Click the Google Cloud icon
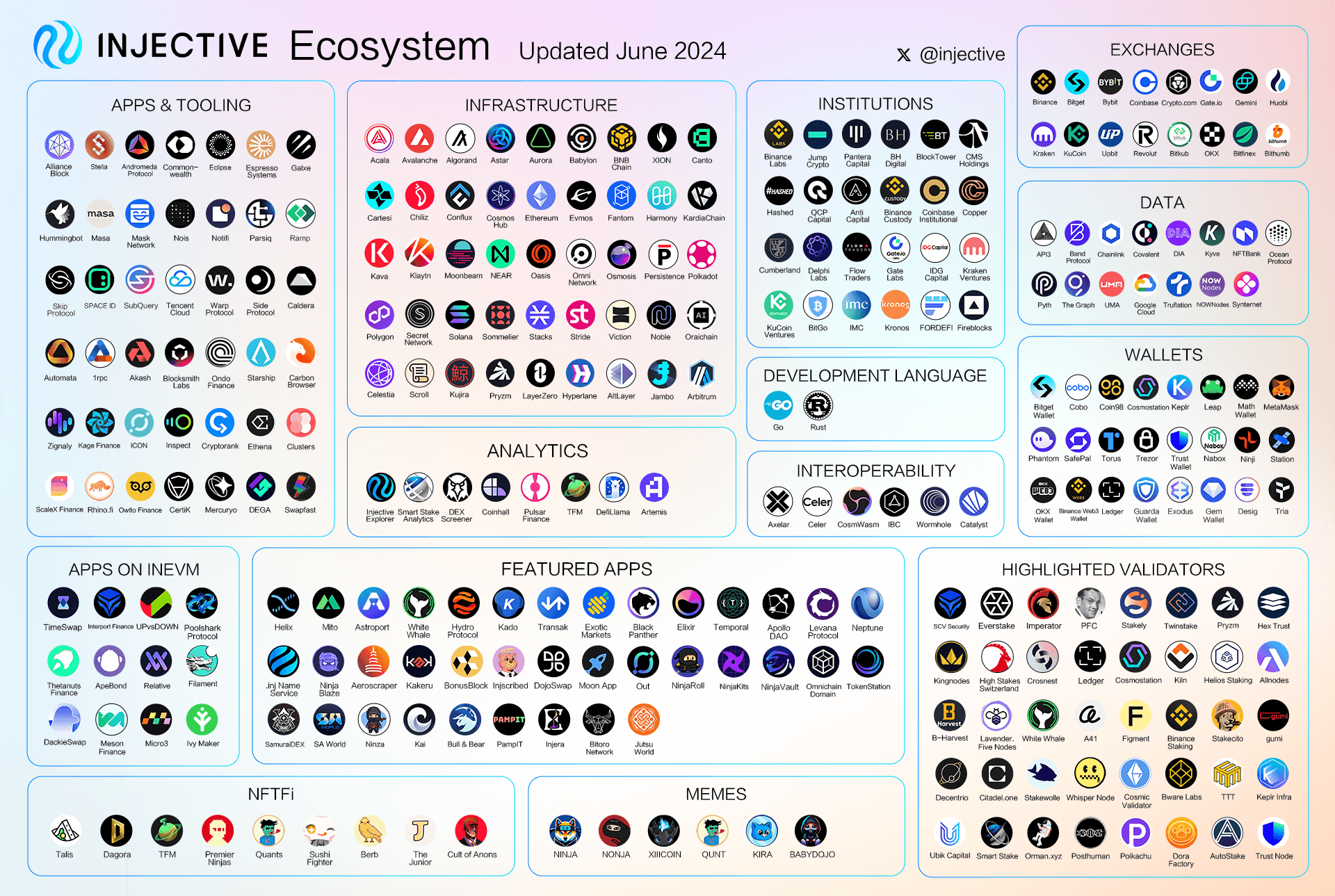The width and height of the screenshot is (1335, 896). pyautogui.click(x=1145, y=284)
